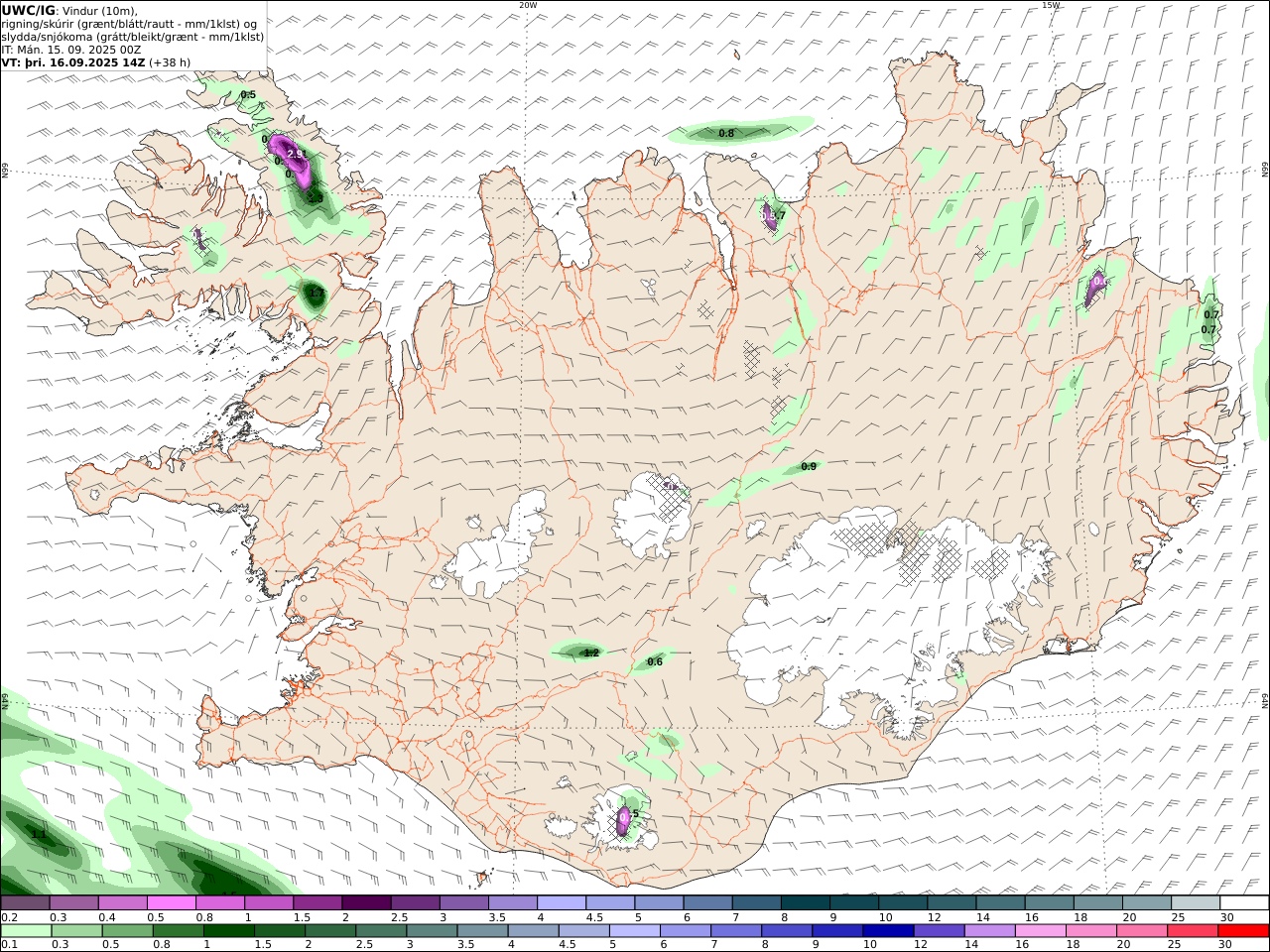Viewport: 1270px width, 952px height.
Task: Select the pale lavender 5 swatch in bottom legend row
Action: [x=634, y=931]
